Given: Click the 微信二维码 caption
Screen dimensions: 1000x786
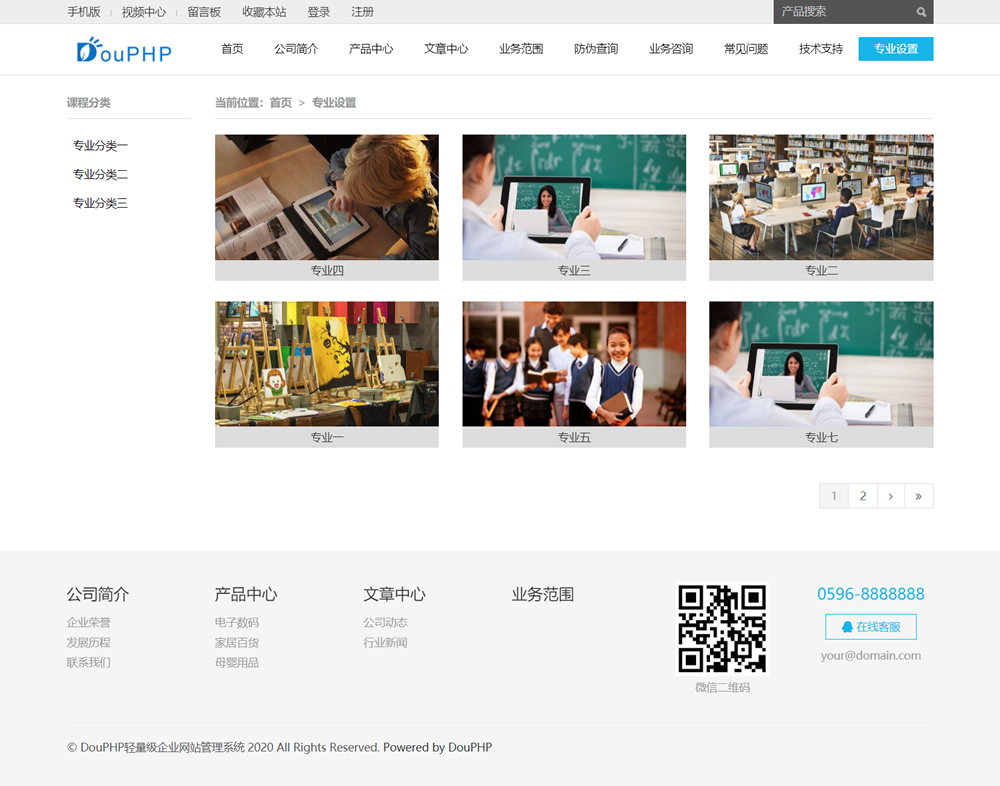Looking at the screenshot, I should 722,687.
